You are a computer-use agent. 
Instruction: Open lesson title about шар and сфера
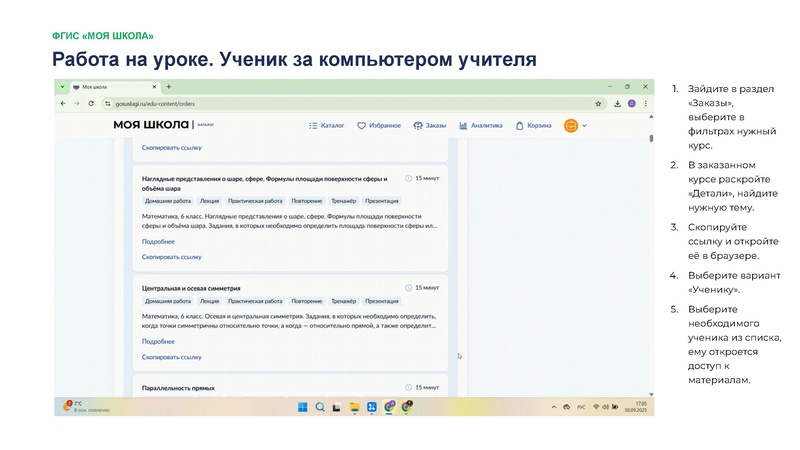click(264, 184)
